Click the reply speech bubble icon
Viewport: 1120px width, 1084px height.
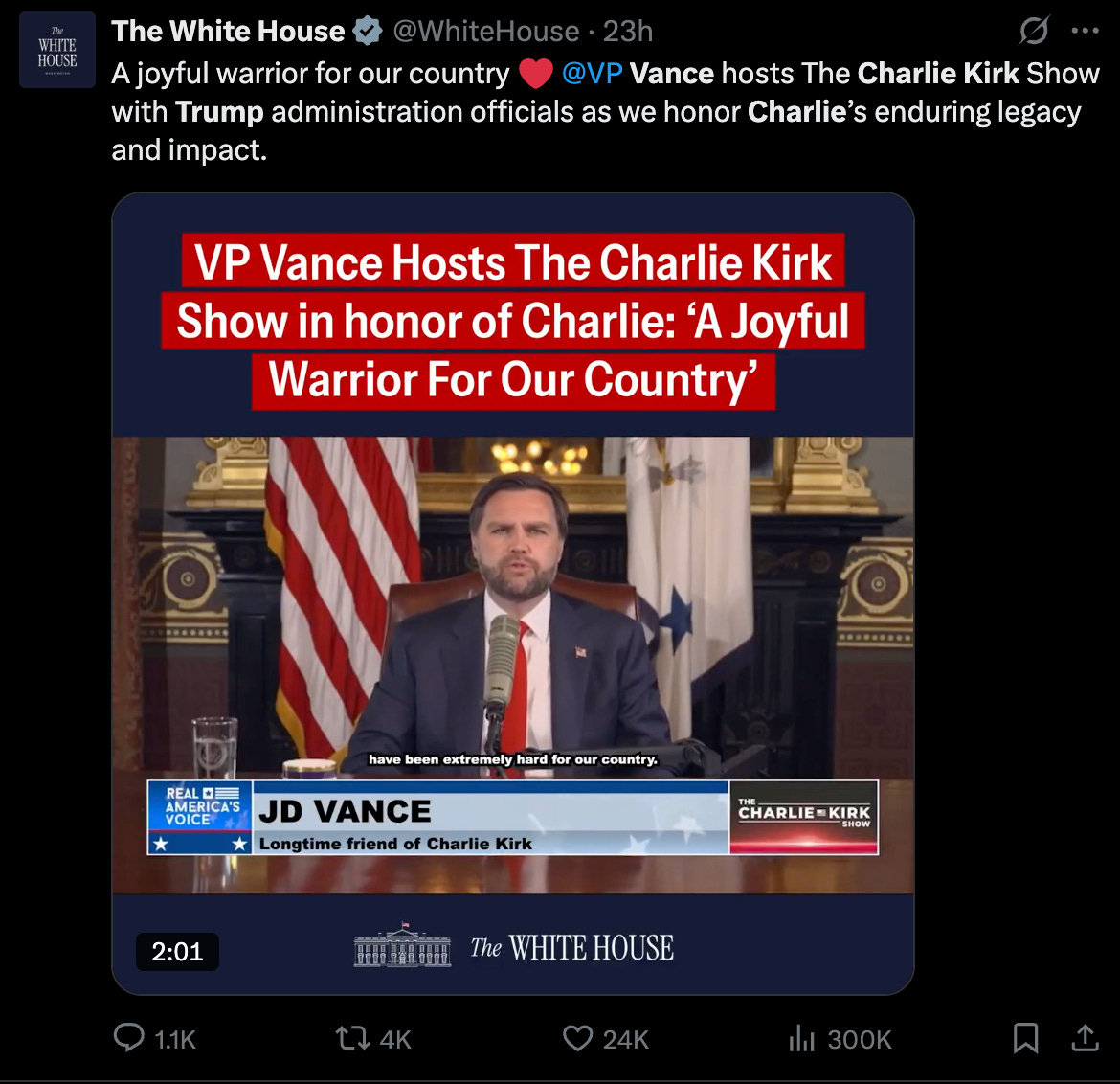128,1037
